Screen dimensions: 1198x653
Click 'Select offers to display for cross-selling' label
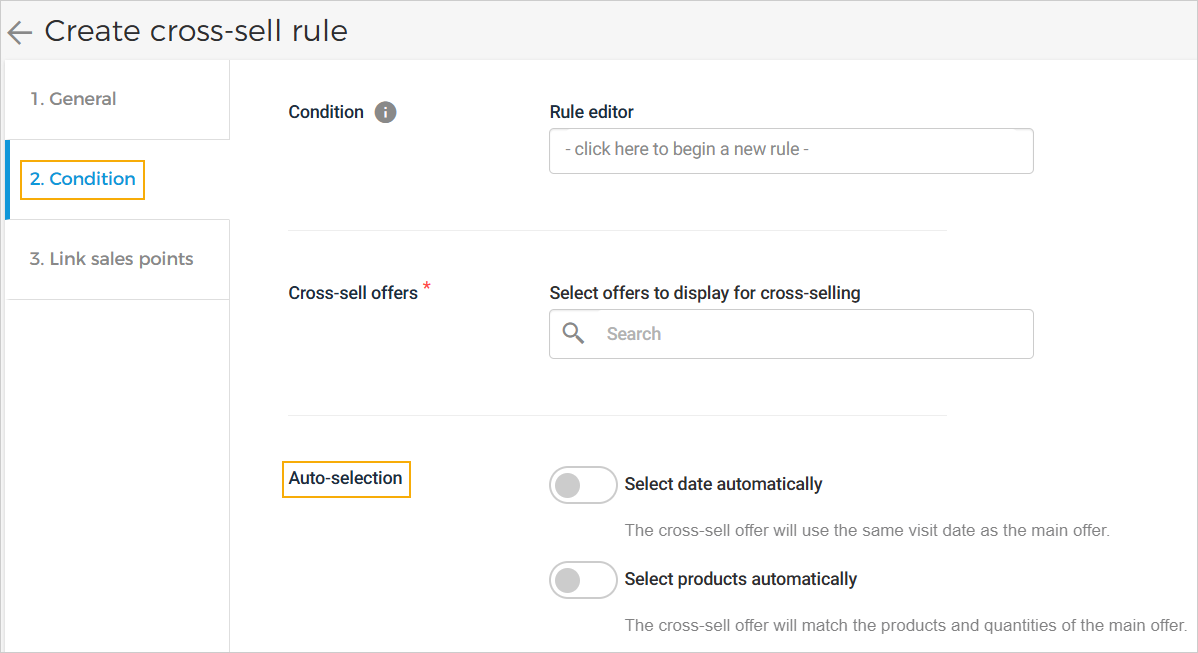click(x=704, y=293)
